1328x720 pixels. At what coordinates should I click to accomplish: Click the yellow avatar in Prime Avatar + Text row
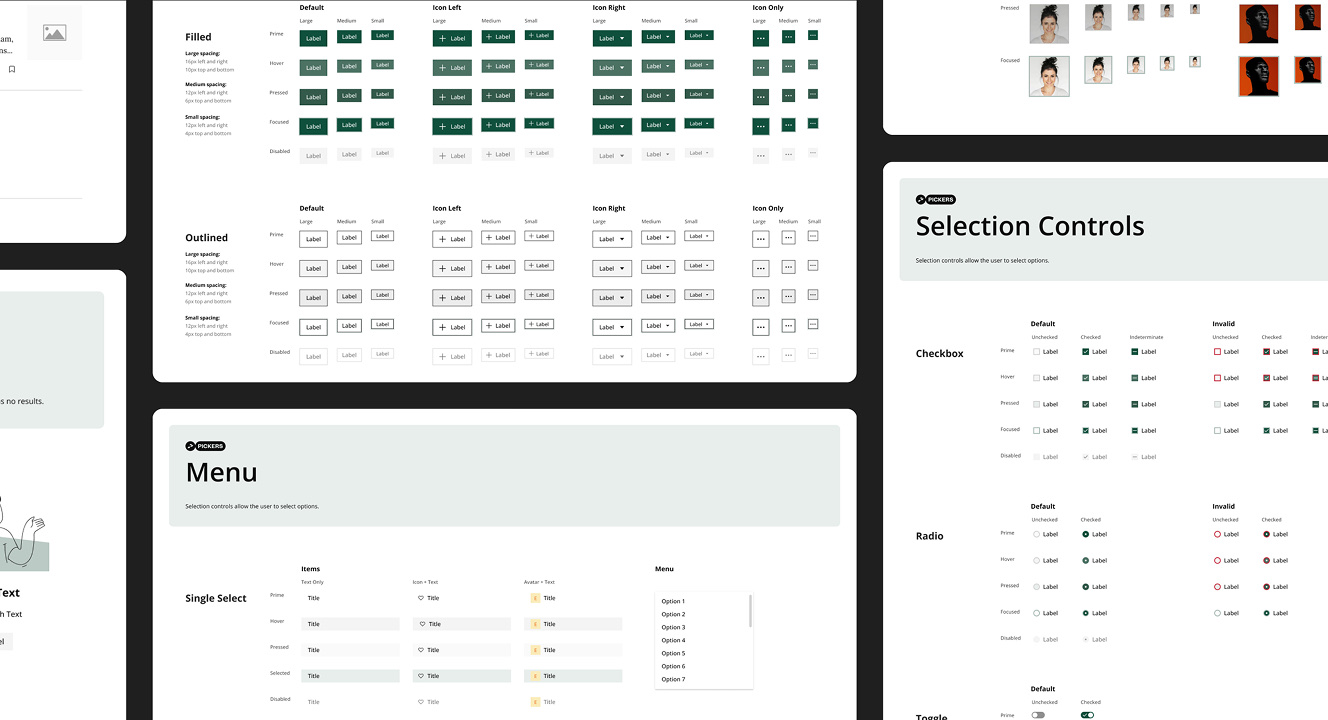535,598
